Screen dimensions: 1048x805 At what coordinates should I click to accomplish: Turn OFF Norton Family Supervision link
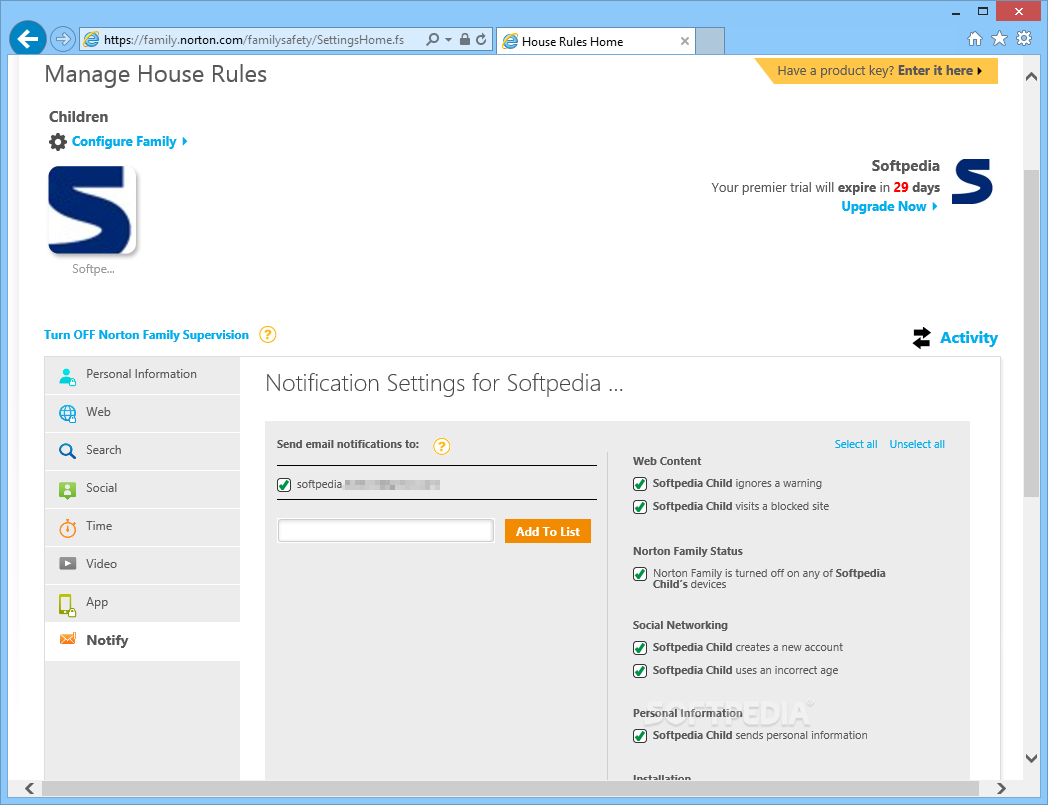(146, 335)
